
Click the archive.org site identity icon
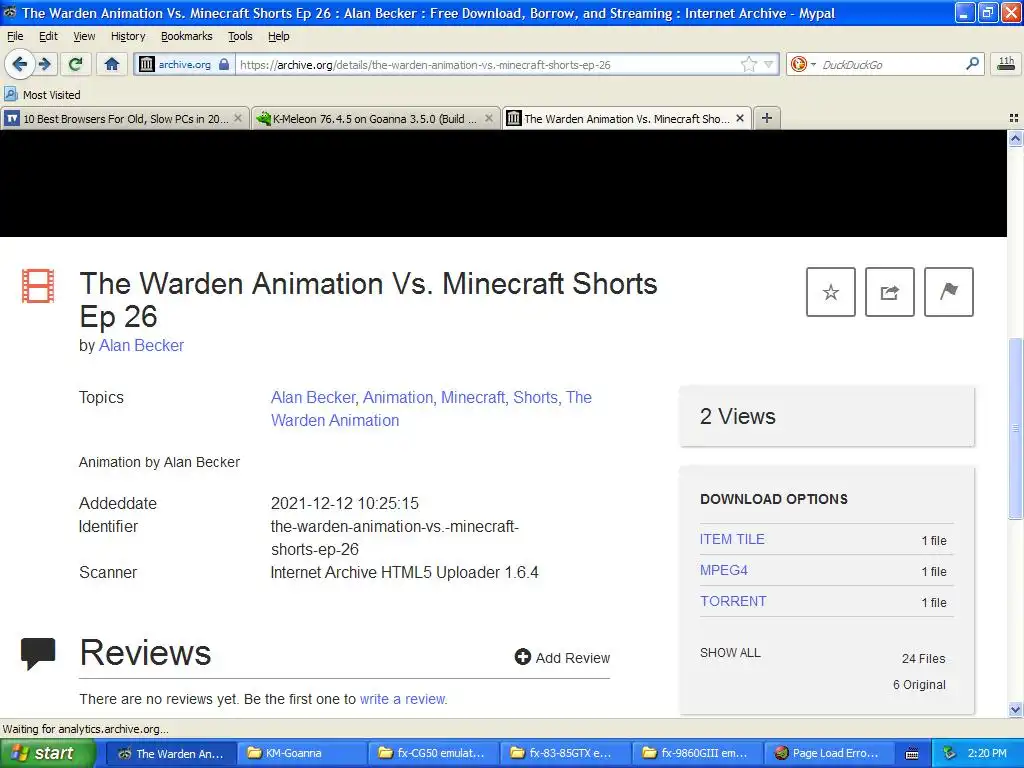click(147, 64)
